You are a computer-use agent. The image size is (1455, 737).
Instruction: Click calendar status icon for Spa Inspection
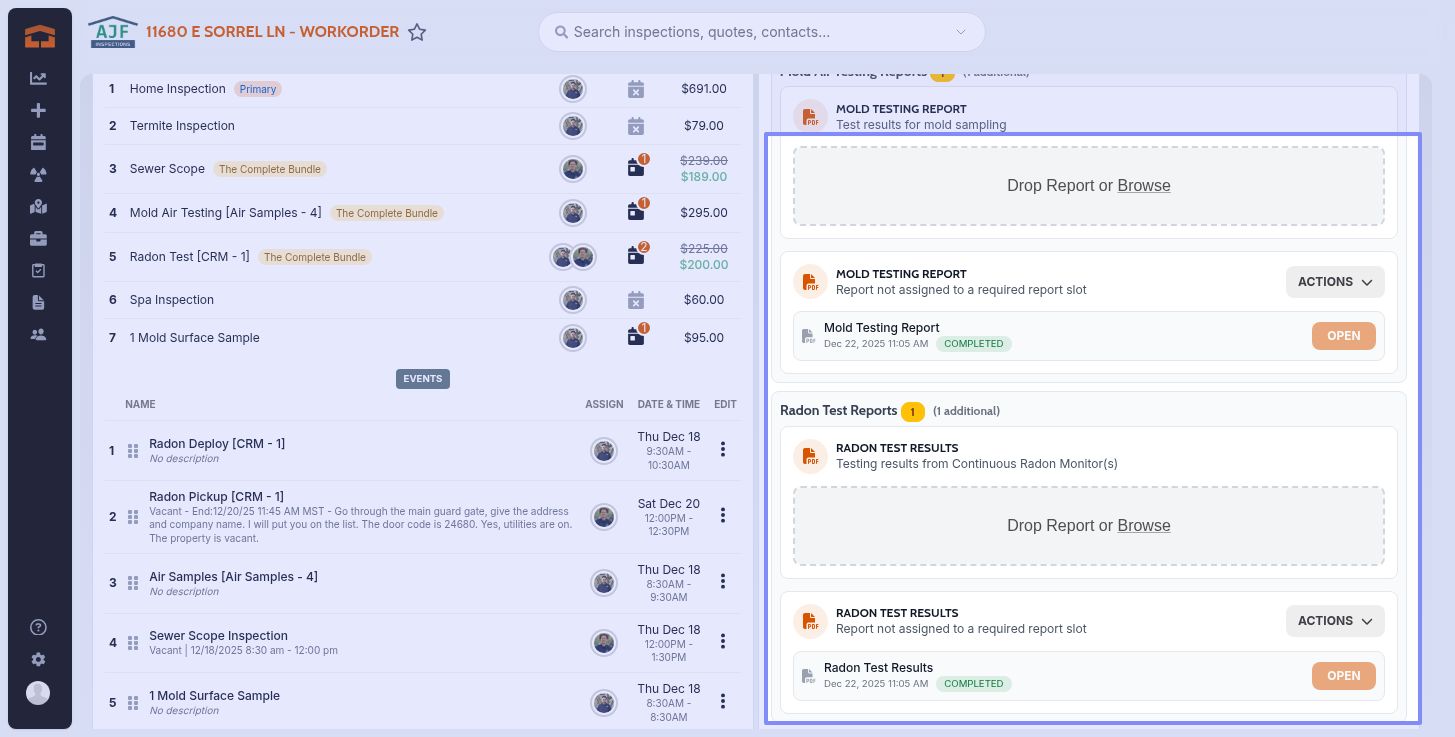[635, 300]
